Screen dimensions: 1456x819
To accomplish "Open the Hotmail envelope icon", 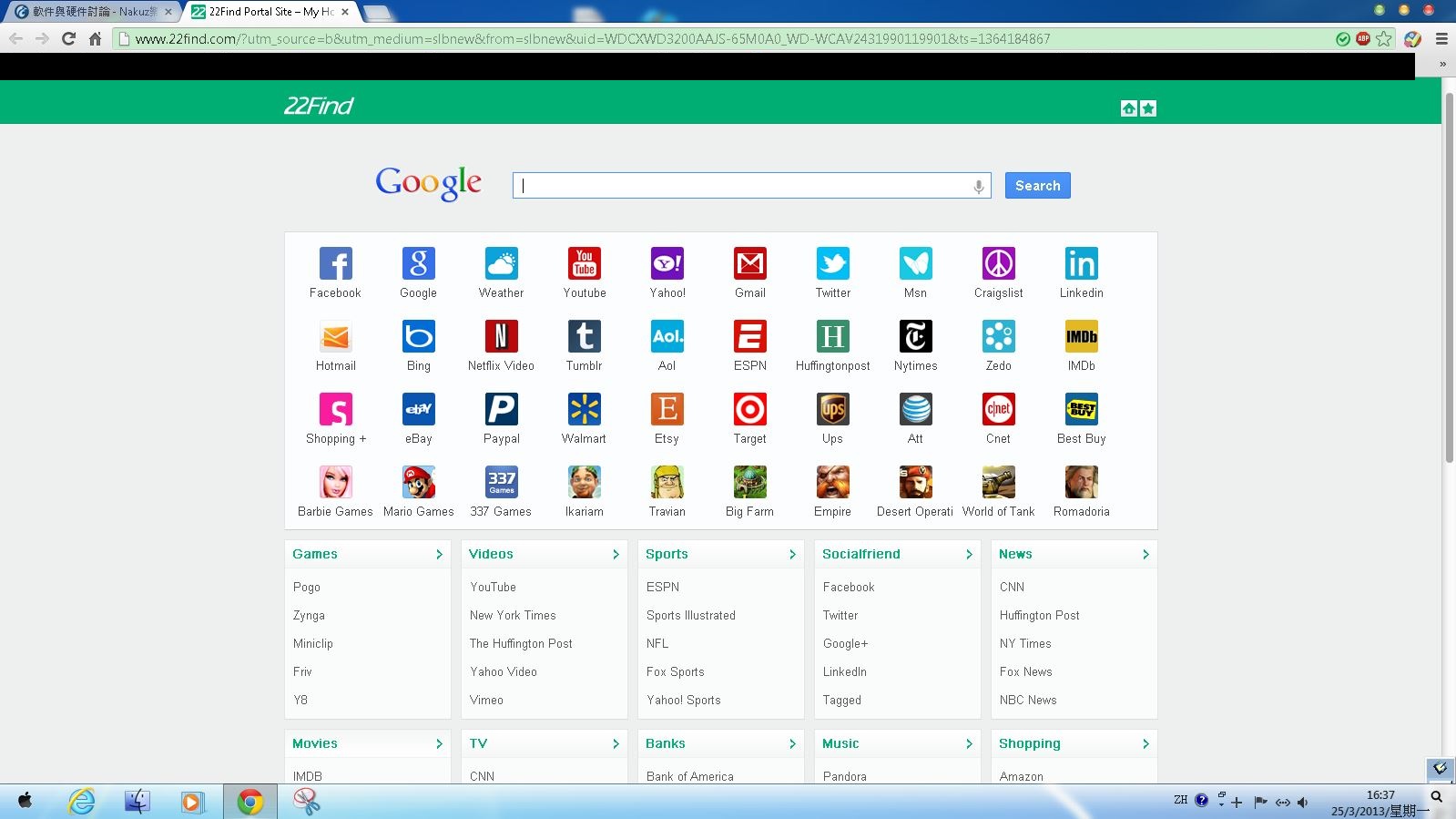I will pyautogui.click(x=335, y=337).
